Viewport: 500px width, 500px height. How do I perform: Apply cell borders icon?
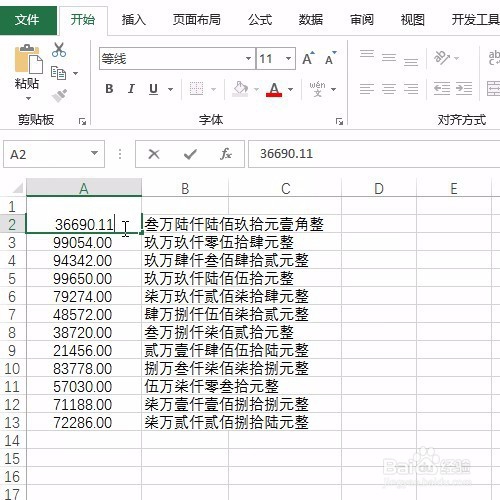(196, 89)
